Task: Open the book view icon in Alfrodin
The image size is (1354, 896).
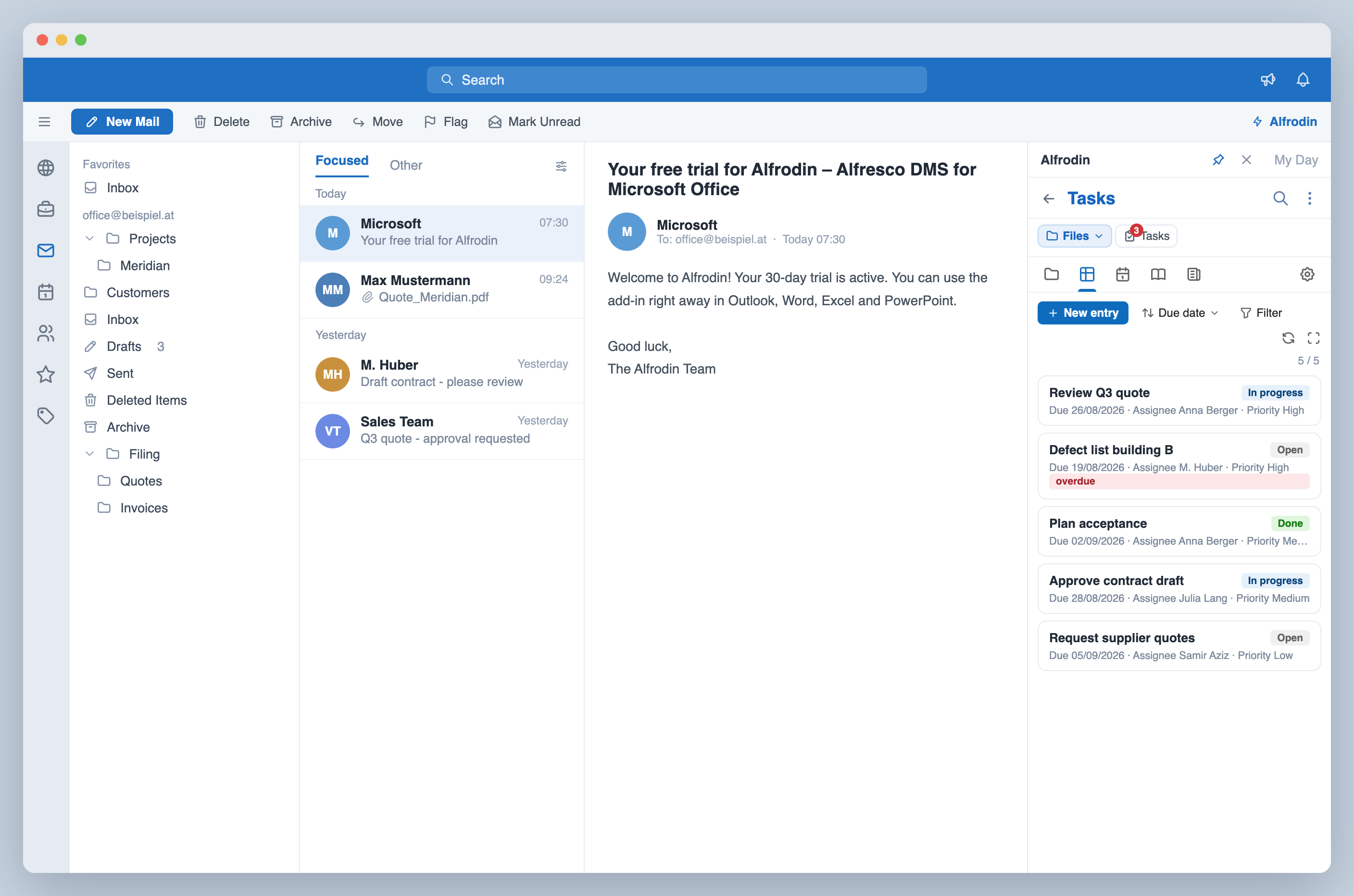Action: (x=1158, y=274)
